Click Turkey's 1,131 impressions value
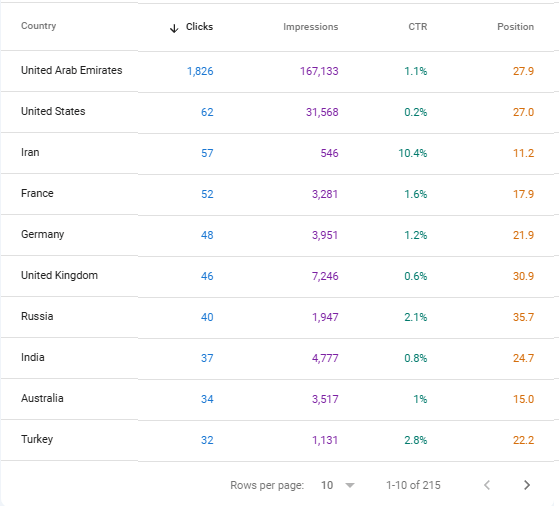 [325, 440]
